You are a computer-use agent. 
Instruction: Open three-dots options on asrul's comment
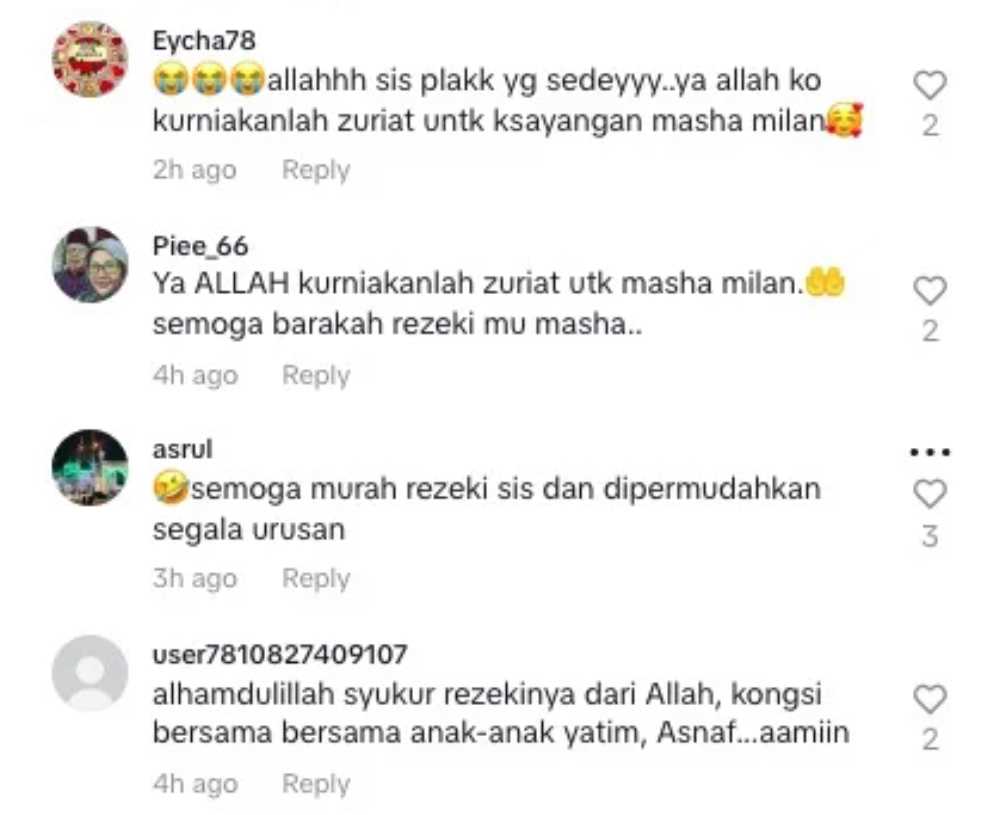[x=930, y=452]
